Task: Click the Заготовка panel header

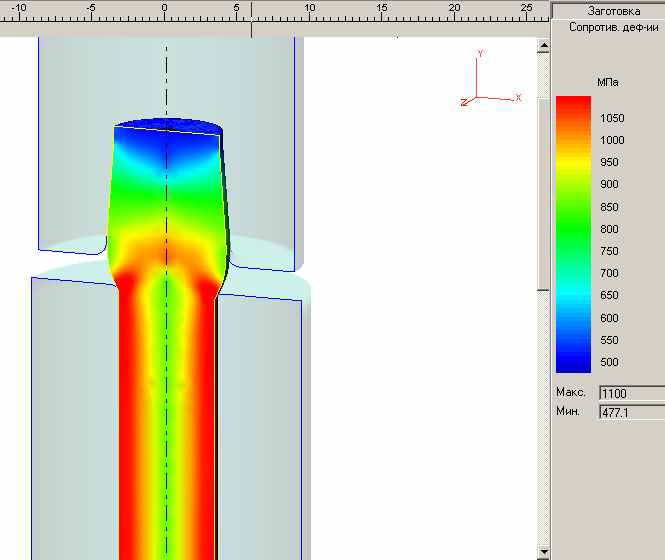Action: click(x=609, y=11)
